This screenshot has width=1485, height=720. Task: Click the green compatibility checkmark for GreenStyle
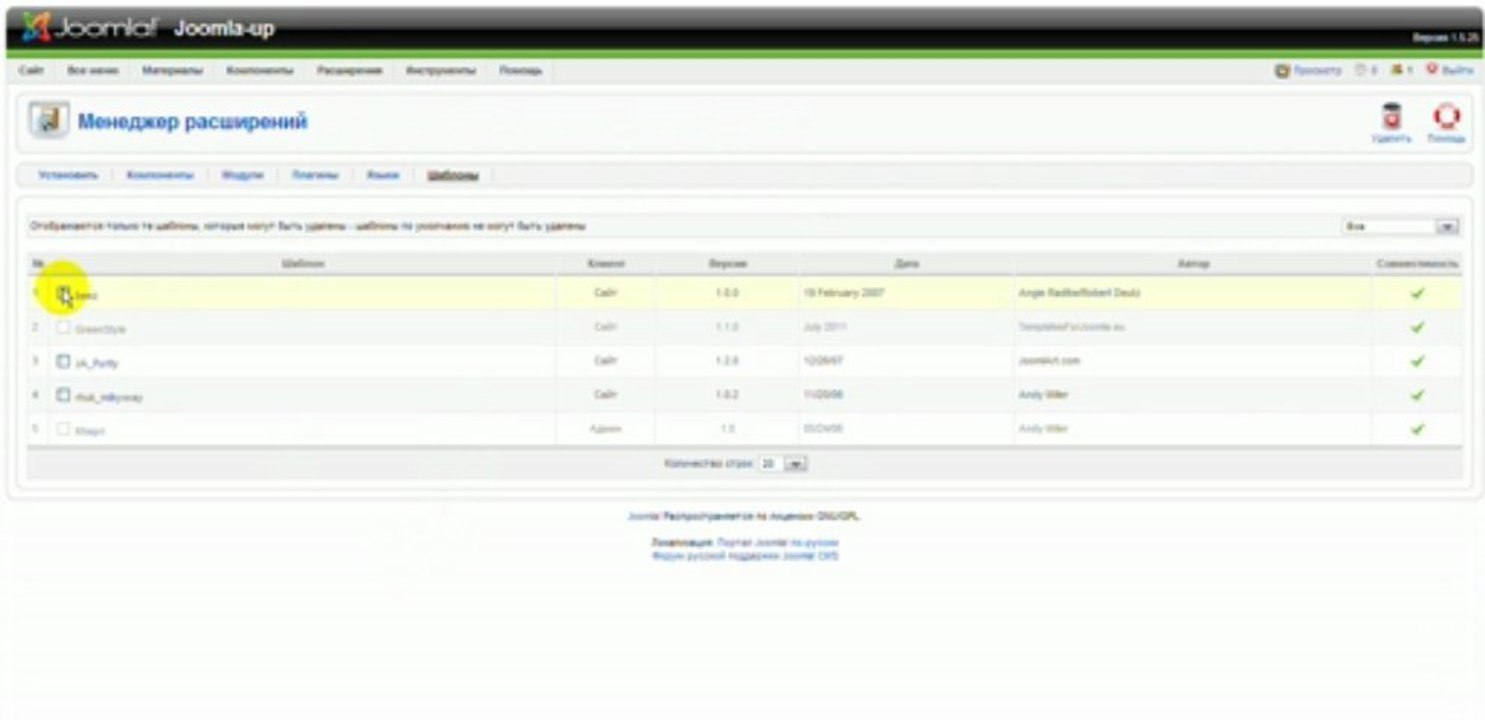pos(1417,327)
